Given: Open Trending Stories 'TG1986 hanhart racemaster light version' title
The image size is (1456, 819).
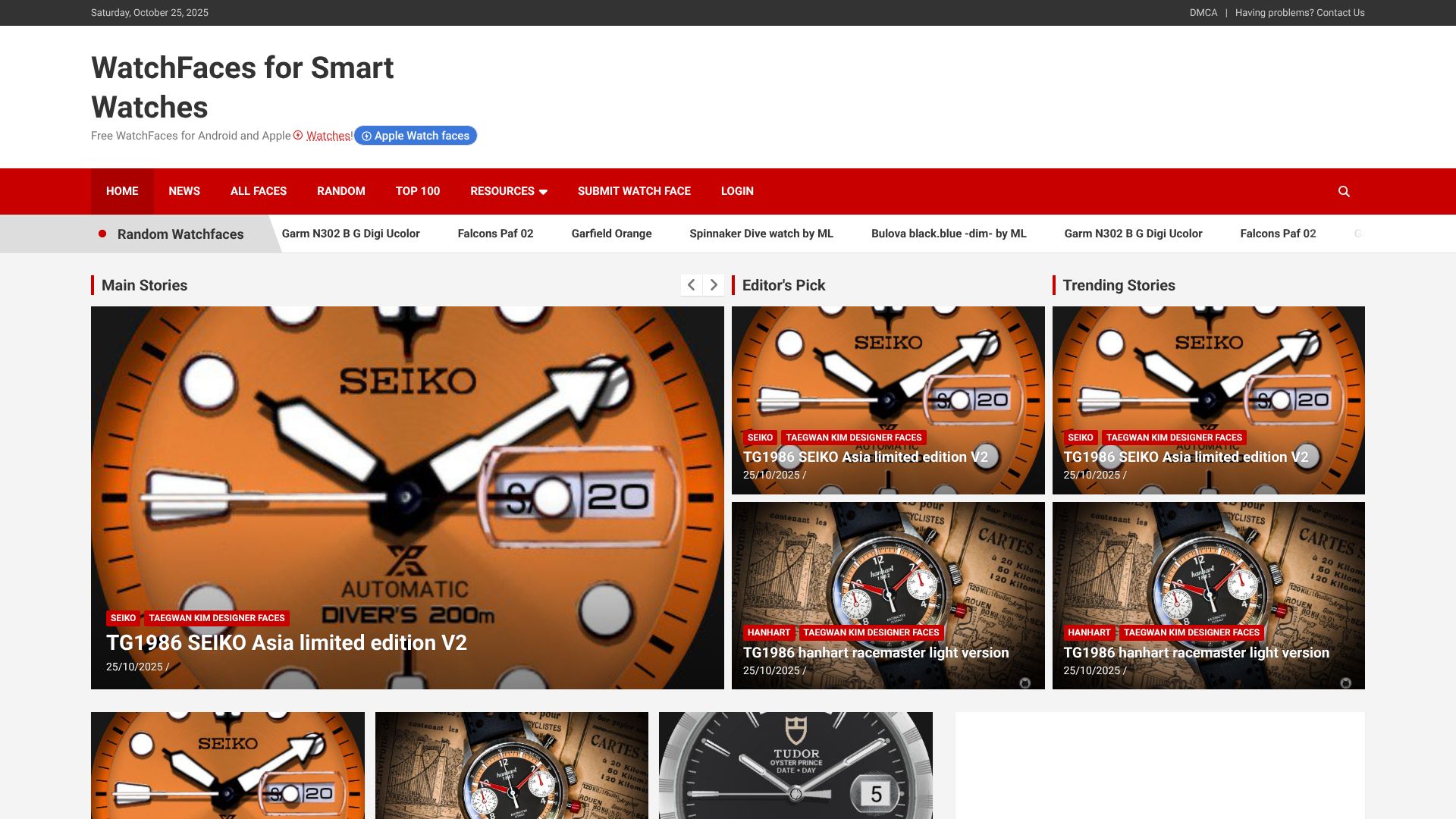Looking at the screenshot, I should point(1197,653).
